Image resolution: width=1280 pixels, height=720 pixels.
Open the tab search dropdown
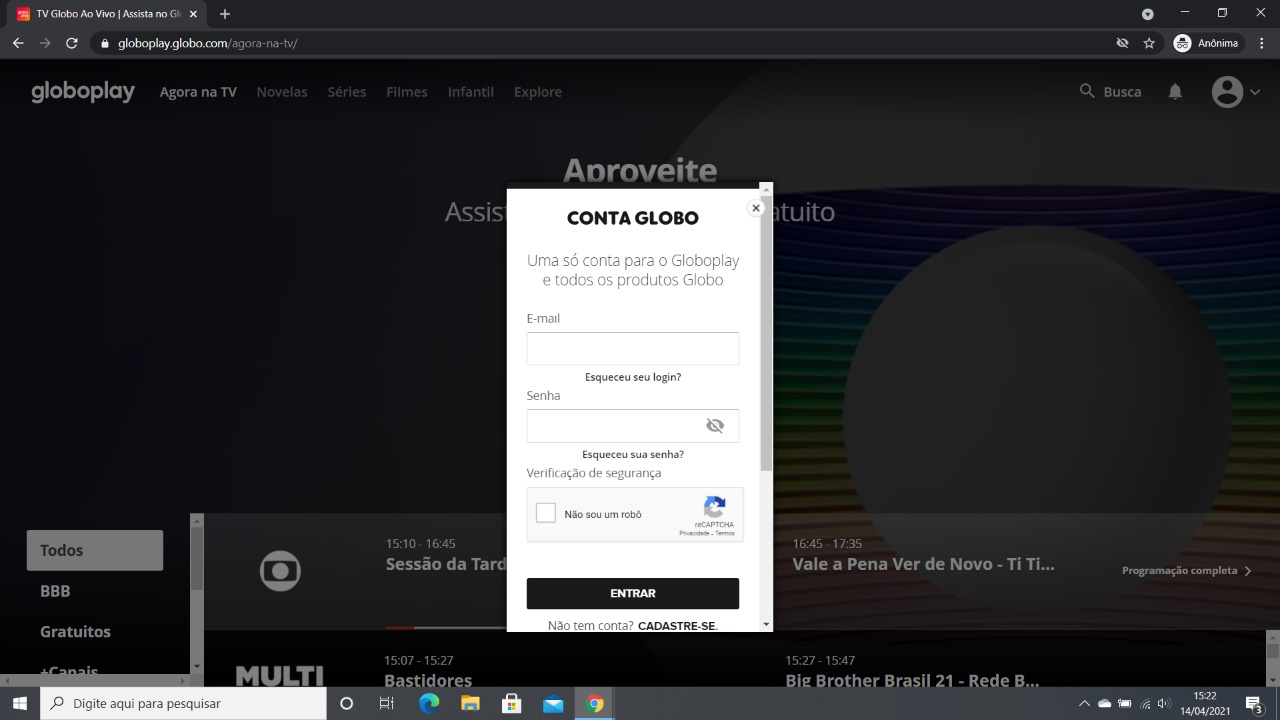point(1148,14)
